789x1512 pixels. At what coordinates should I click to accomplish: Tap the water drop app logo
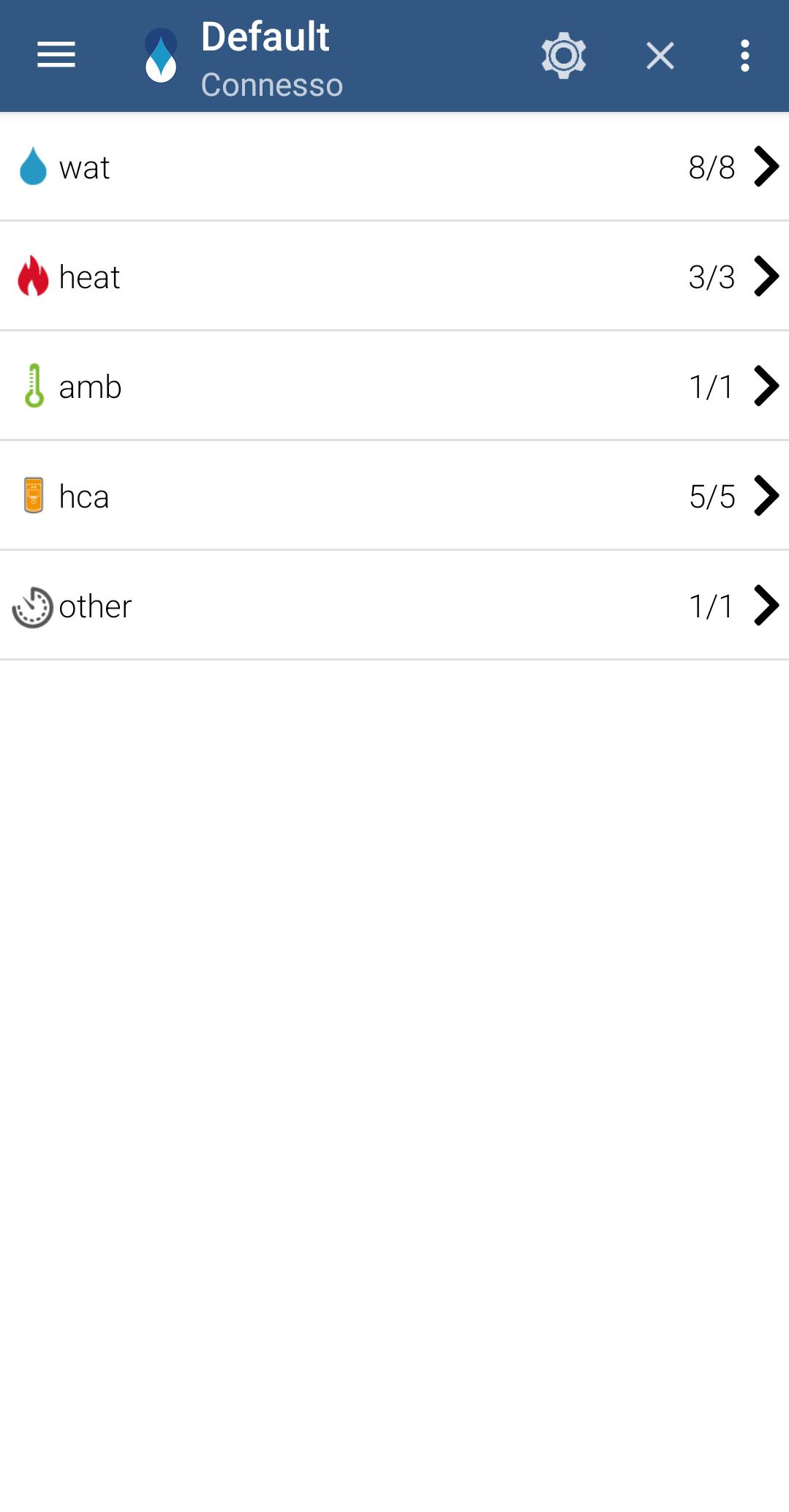pos(161,56)
